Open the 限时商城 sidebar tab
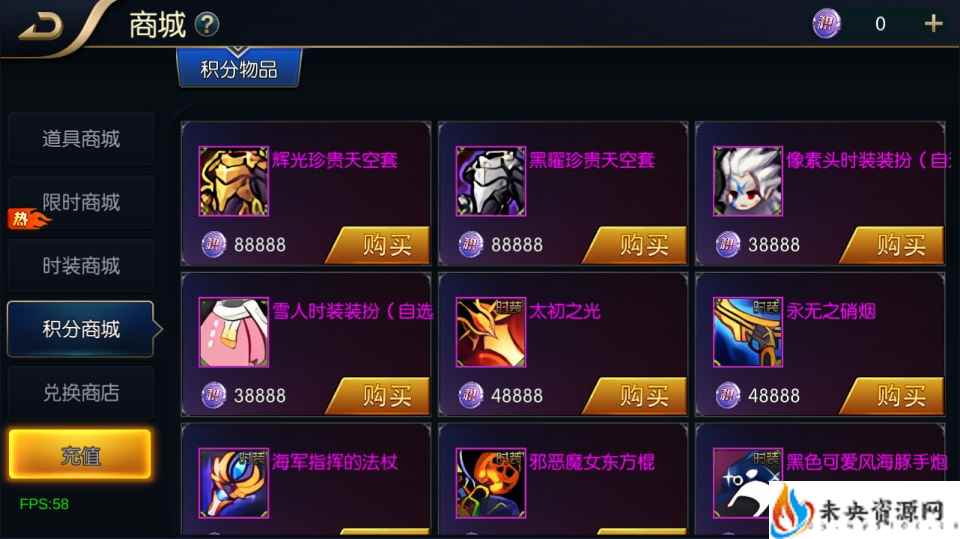The height and width of the screenshot is (539, 960). tap(81, 203)
